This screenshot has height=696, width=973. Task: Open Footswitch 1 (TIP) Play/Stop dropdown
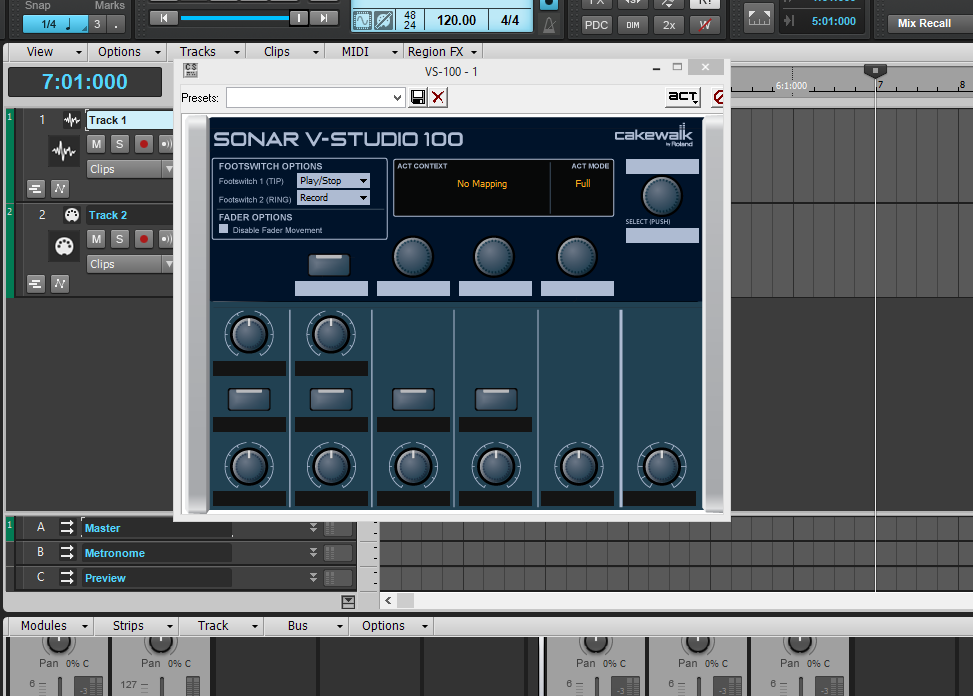(x=334, y=181)
